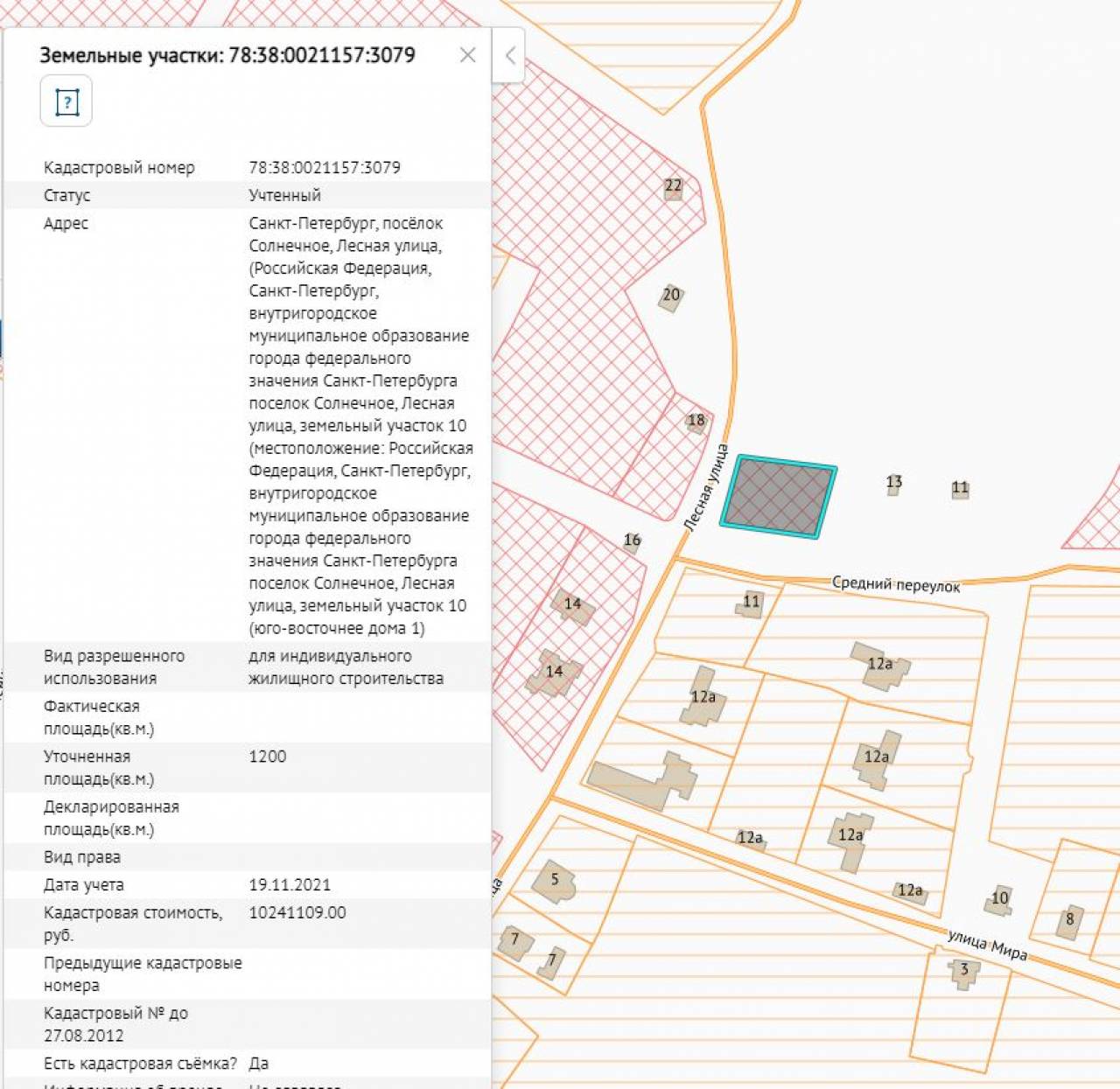Click the 'Дата учета' row label
This screenshot has width=1120, height=1089.
[84, 885]
